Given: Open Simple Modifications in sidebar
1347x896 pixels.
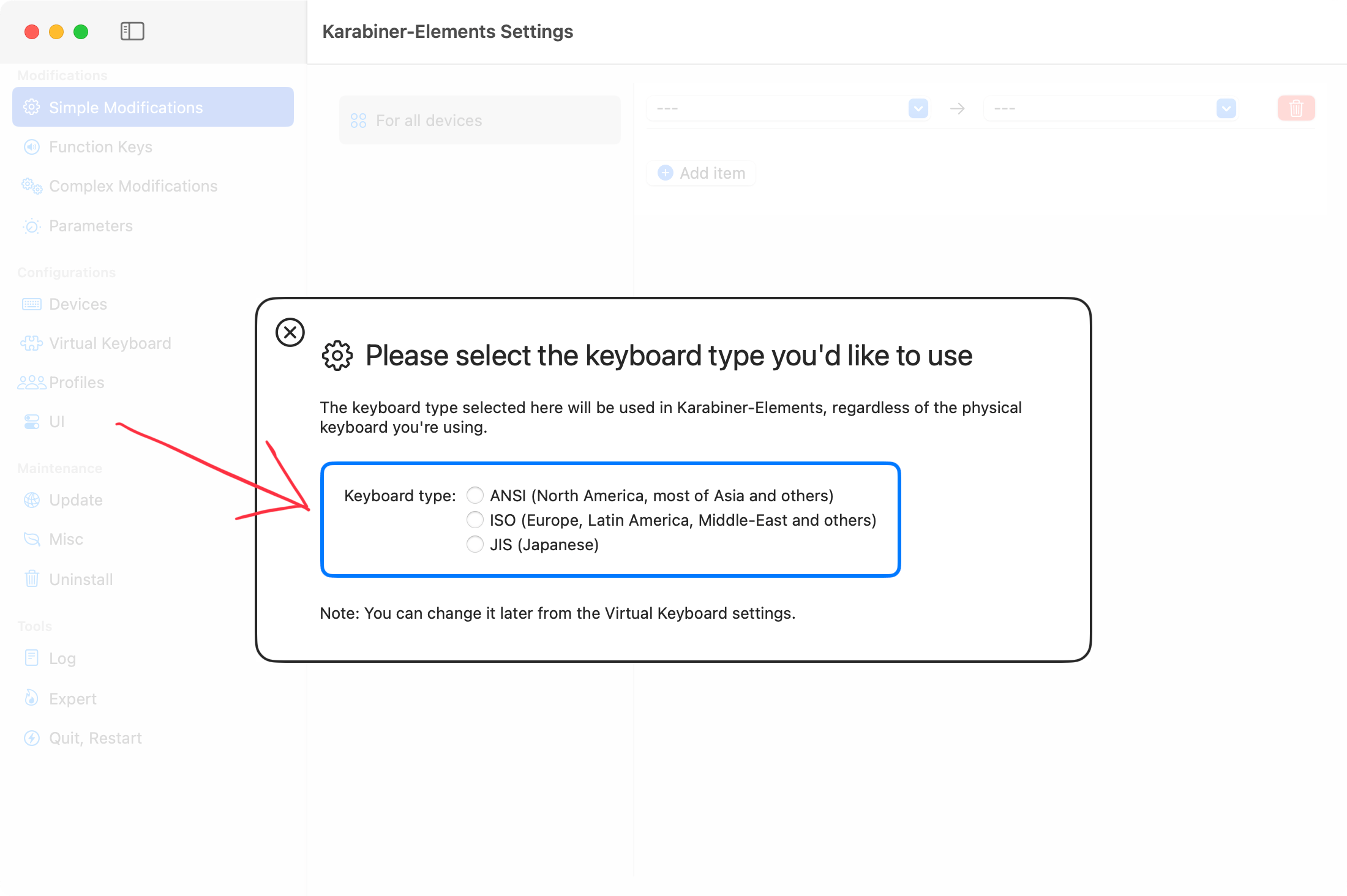Looking at the screenshot, I should [153, 107].
